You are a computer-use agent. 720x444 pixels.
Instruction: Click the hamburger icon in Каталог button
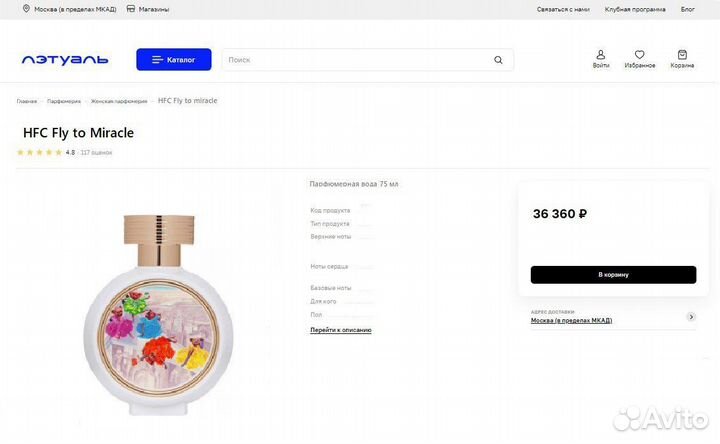(157, 60)
